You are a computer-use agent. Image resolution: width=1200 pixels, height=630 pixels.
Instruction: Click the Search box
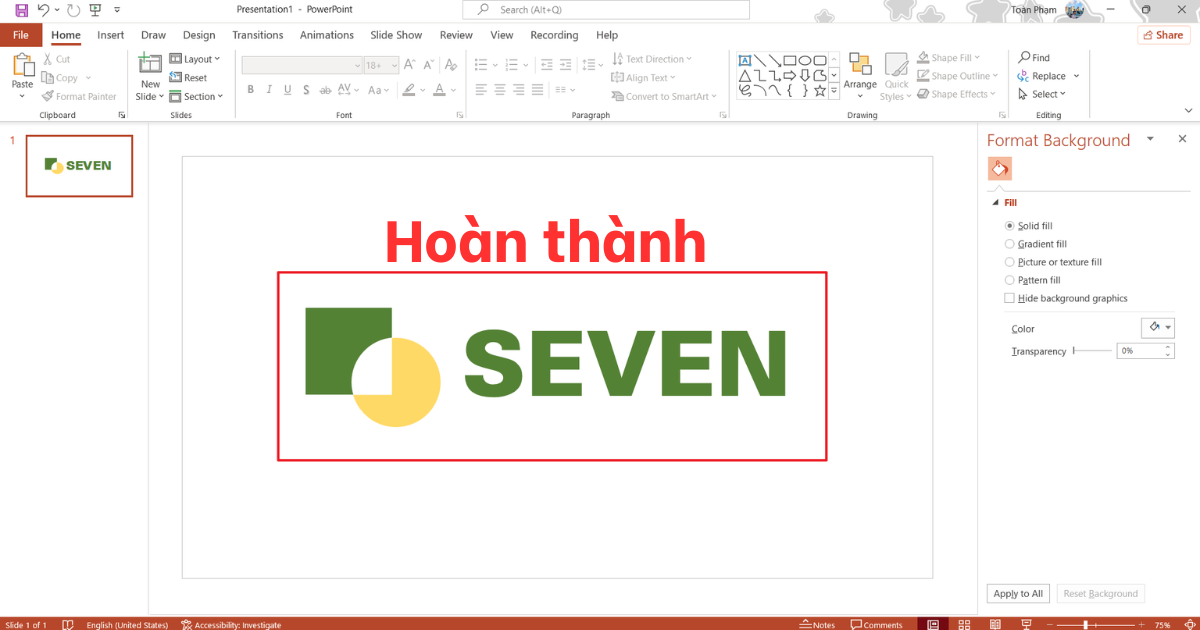tap(606, 10)
